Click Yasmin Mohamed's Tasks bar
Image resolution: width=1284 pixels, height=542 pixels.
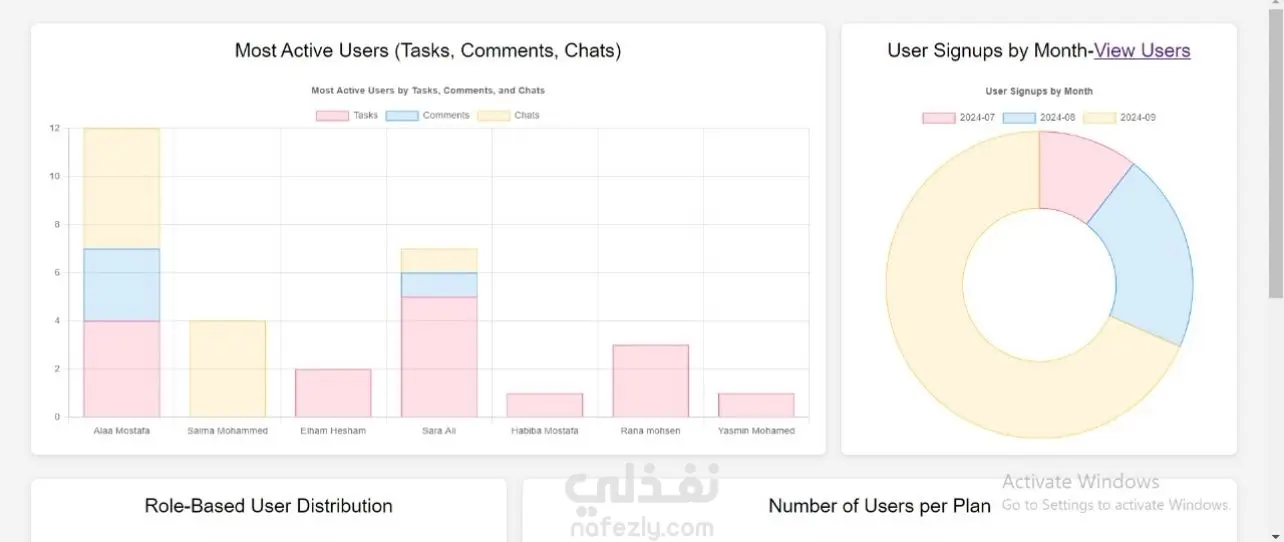(756, 404)
